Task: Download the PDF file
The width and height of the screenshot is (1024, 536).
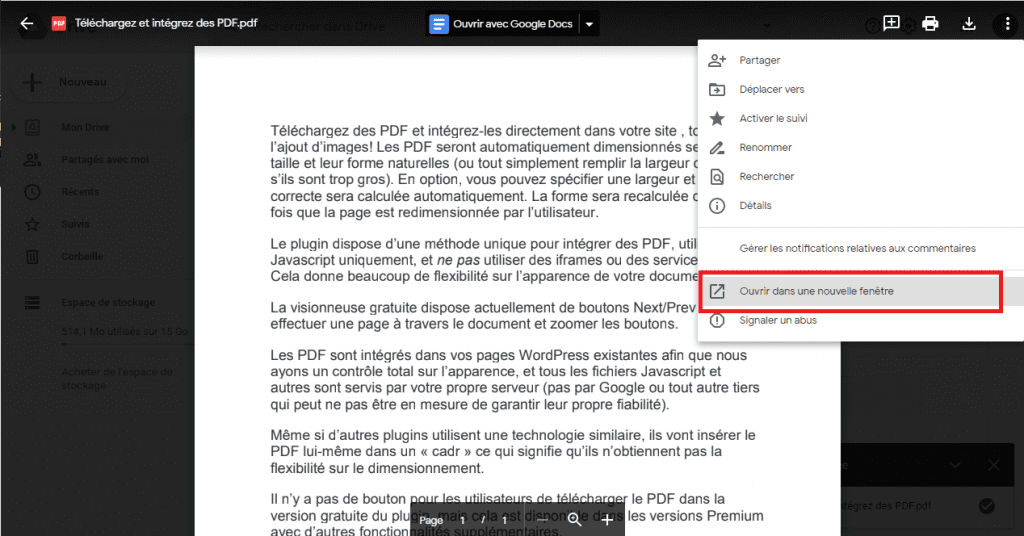Action: (969, 24)
